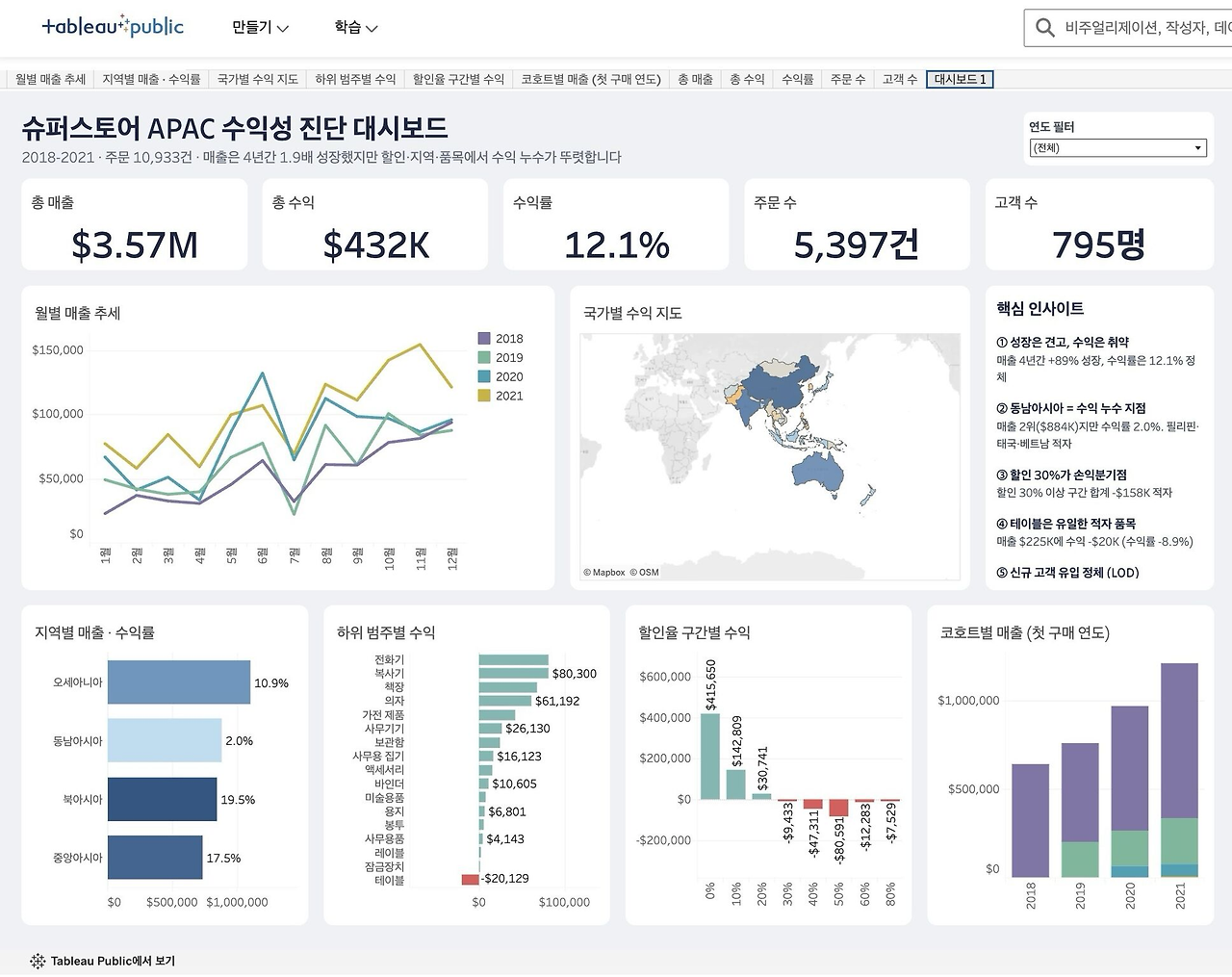The width and height of the screenshot is (1232, 977).
Task: Click the Tableau Public logo
Action: pyautogui.click(x=113, y=27)
